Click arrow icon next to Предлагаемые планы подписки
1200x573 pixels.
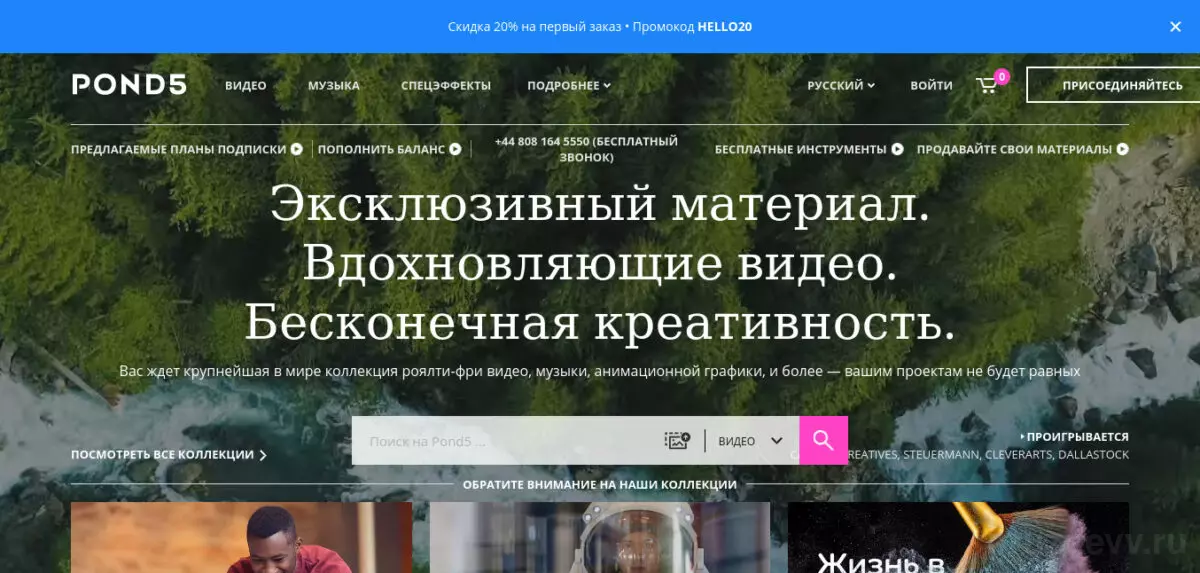(x=297, y=149)
